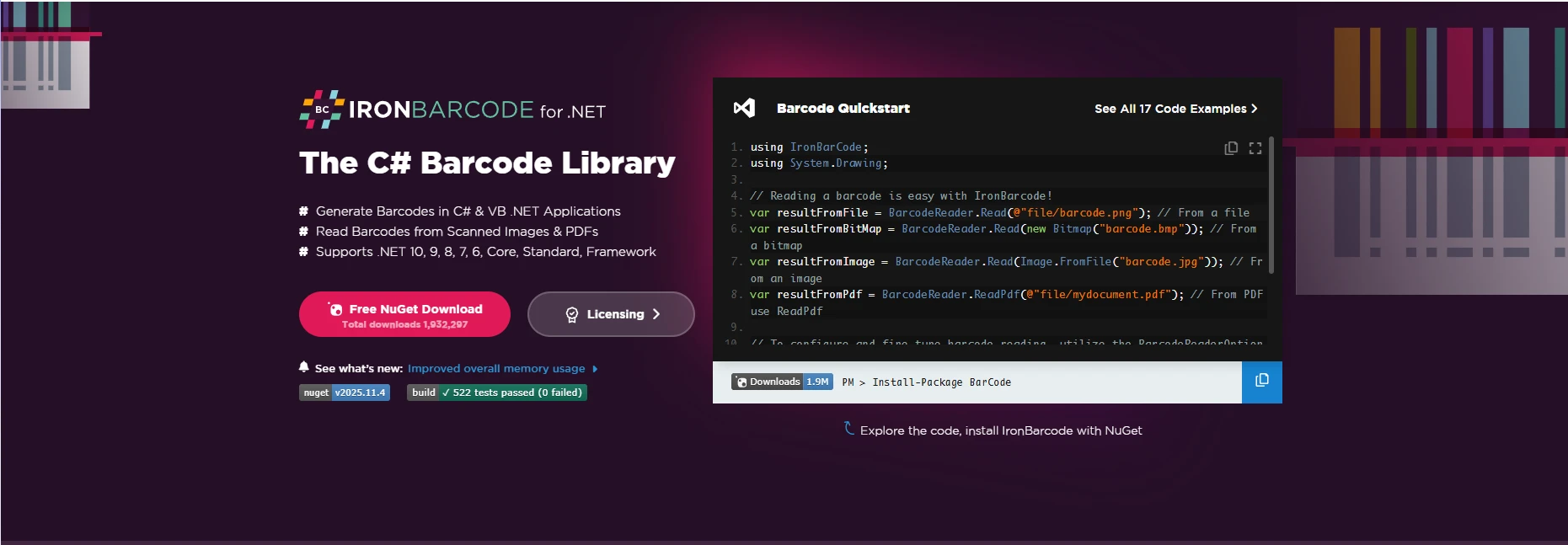This screenshot has height=545, width=1568.
Task: Click the build 522 tests passed badge
Action: 497,393
